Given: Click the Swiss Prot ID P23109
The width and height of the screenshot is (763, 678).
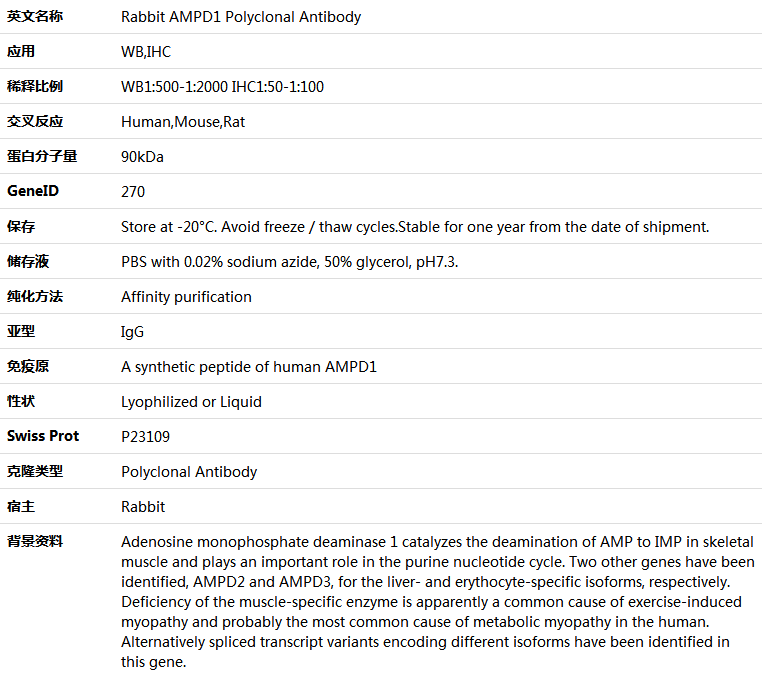Looking at the screenshot, I should tap(145, 438).
